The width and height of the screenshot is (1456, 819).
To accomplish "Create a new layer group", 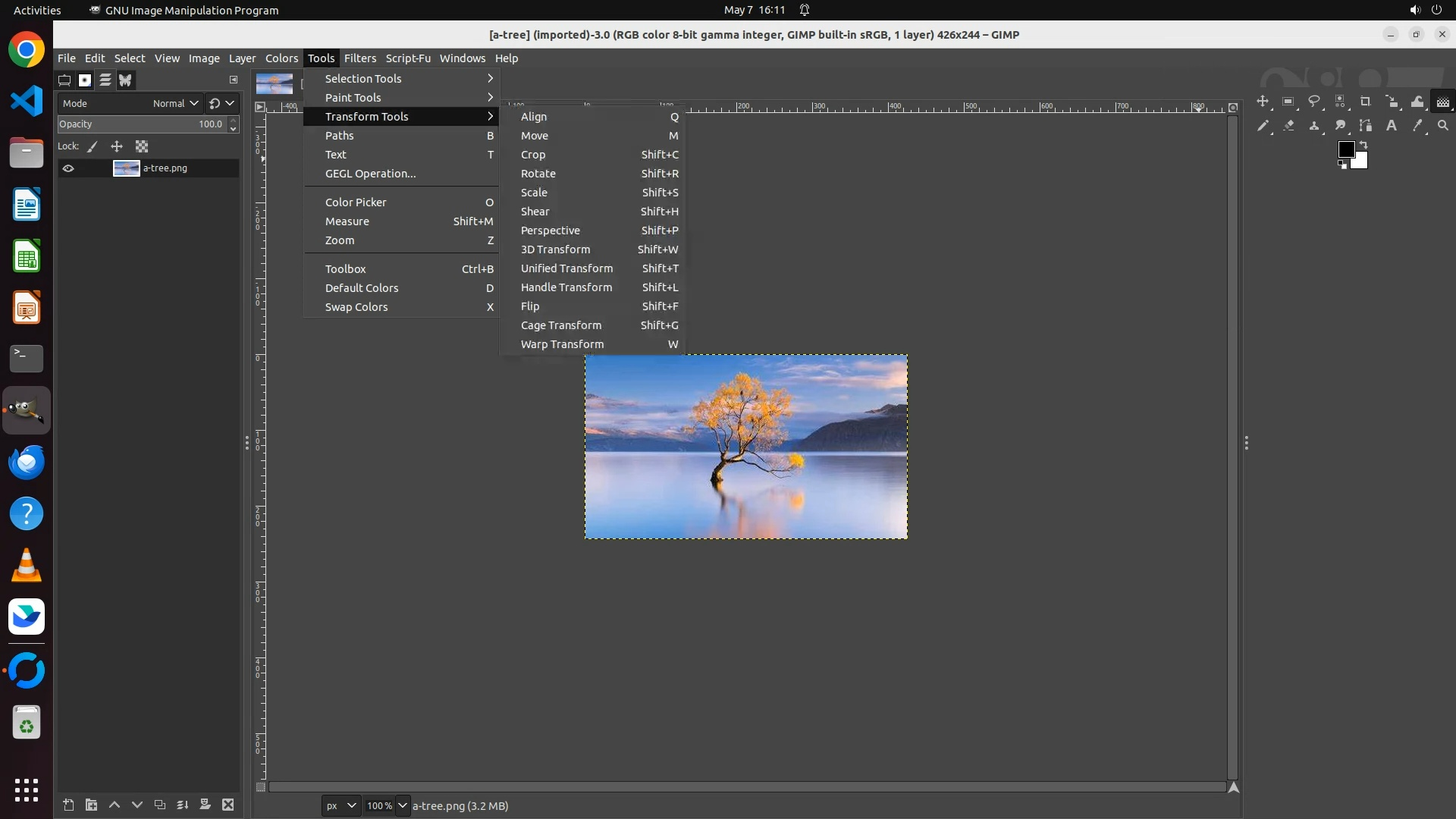I will pos(91,805).
